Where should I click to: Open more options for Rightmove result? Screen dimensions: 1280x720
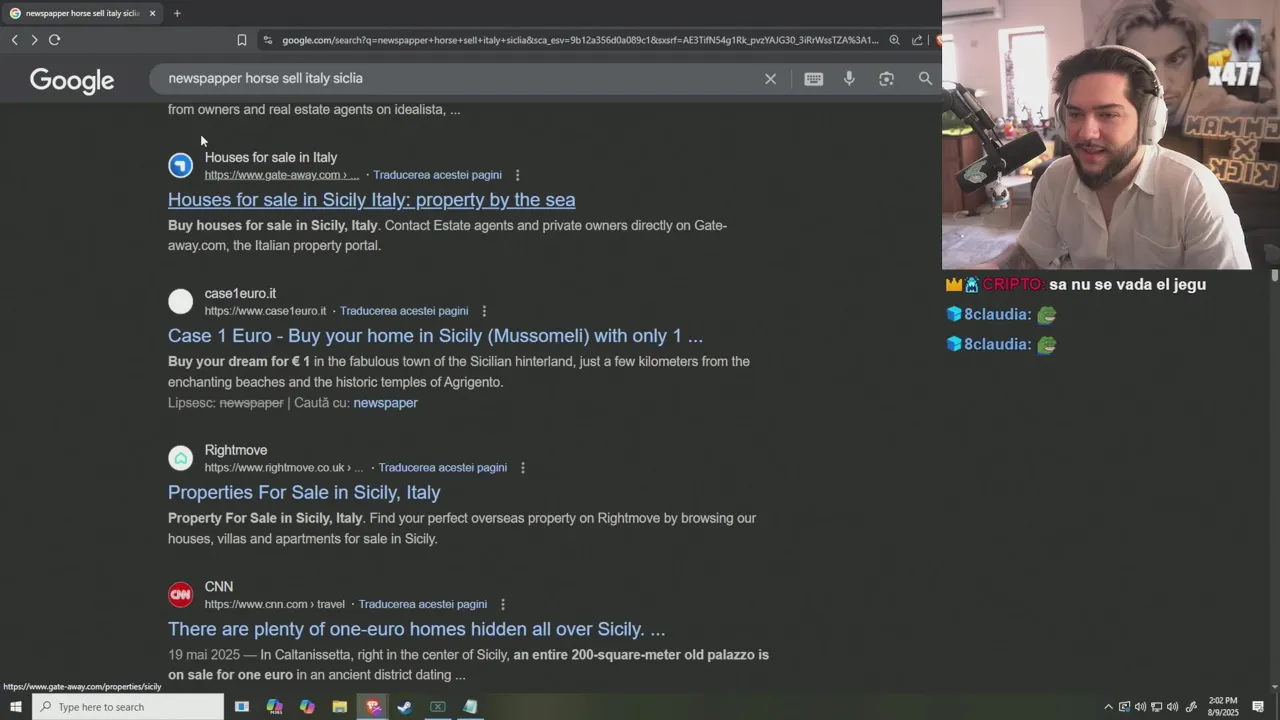pos(522,468)
